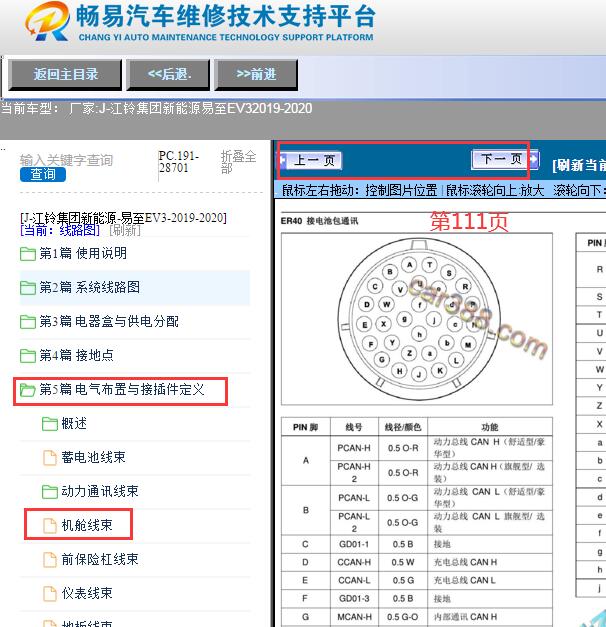Click the [当前：线路图] link
The height and width of the screenshot is (627, 606).
60,230
